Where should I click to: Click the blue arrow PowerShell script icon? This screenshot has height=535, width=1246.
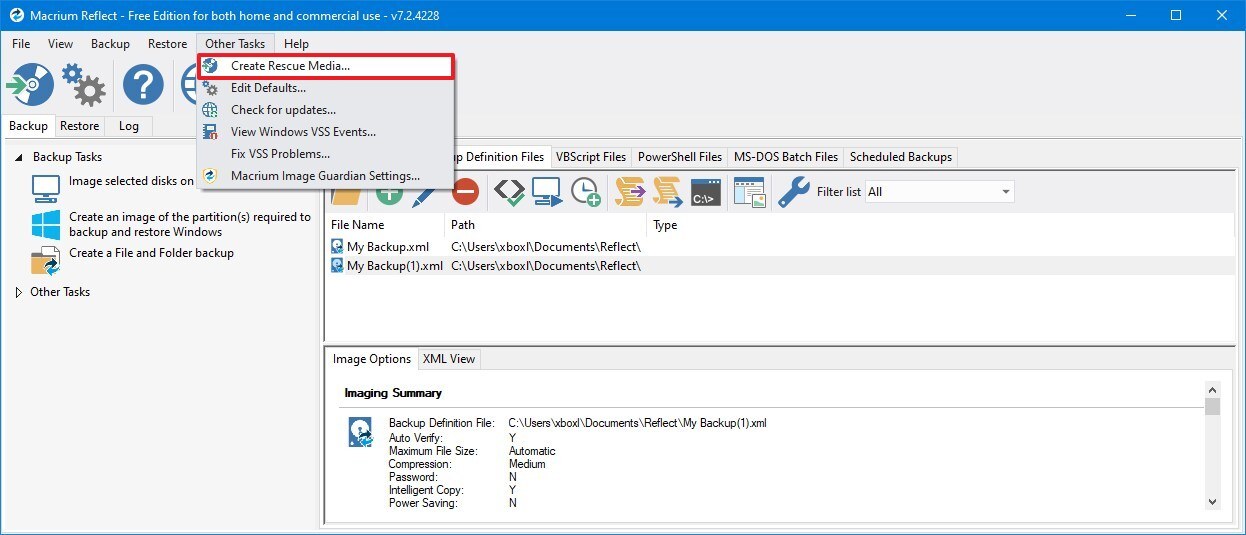667,192
